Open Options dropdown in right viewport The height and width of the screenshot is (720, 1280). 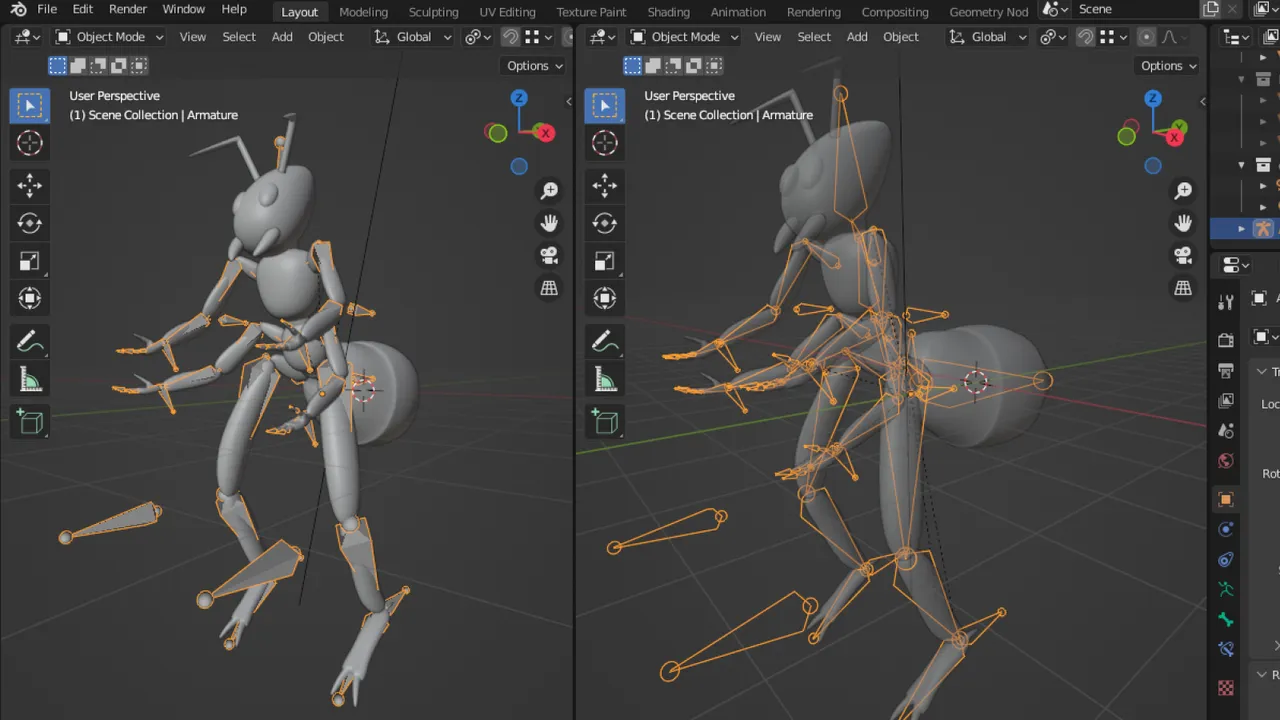pyautogui.click(x=1168, y=66)
